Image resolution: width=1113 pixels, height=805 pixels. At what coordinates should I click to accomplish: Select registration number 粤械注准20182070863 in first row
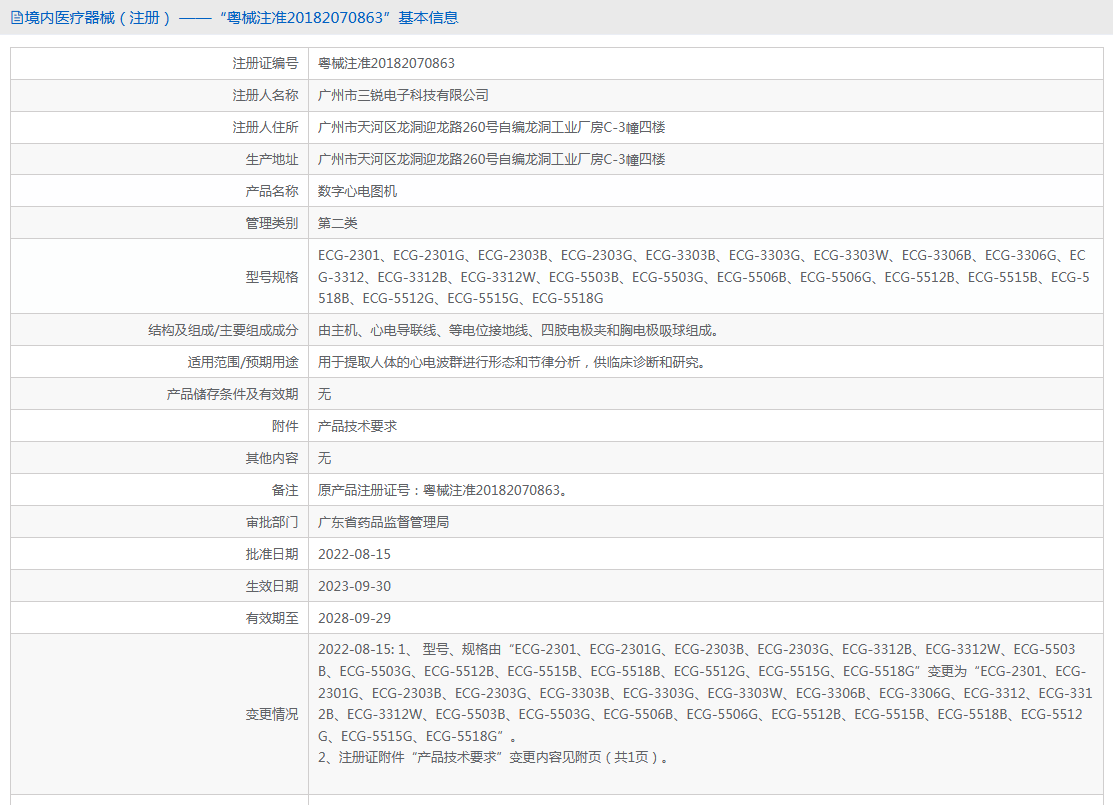tap(386, 63)
